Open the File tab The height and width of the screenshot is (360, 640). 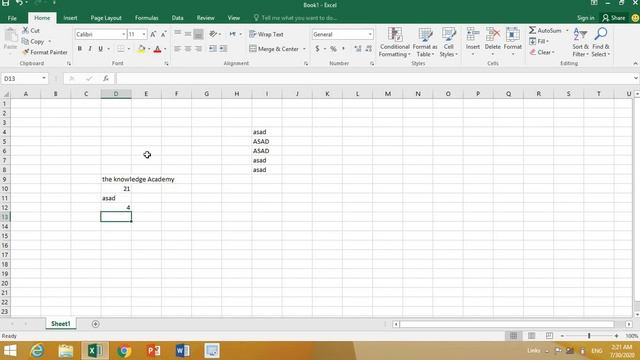(x=12, y=18)
